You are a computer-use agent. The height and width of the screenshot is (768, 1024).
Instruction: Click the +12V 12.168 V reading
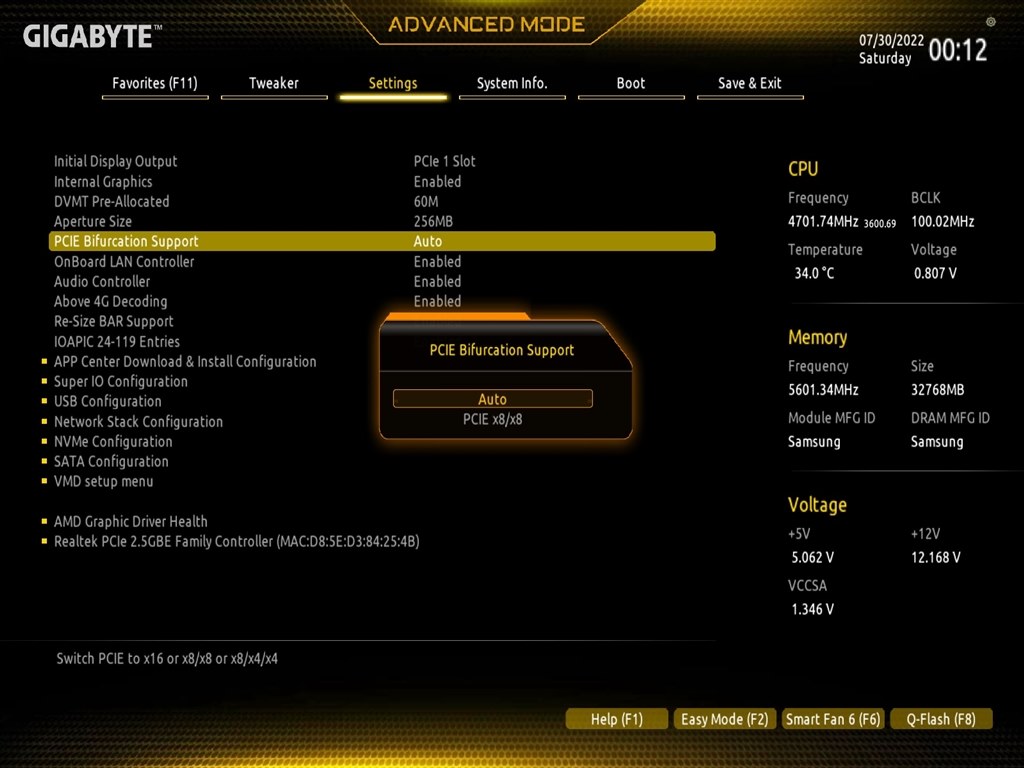click(935, 558)
